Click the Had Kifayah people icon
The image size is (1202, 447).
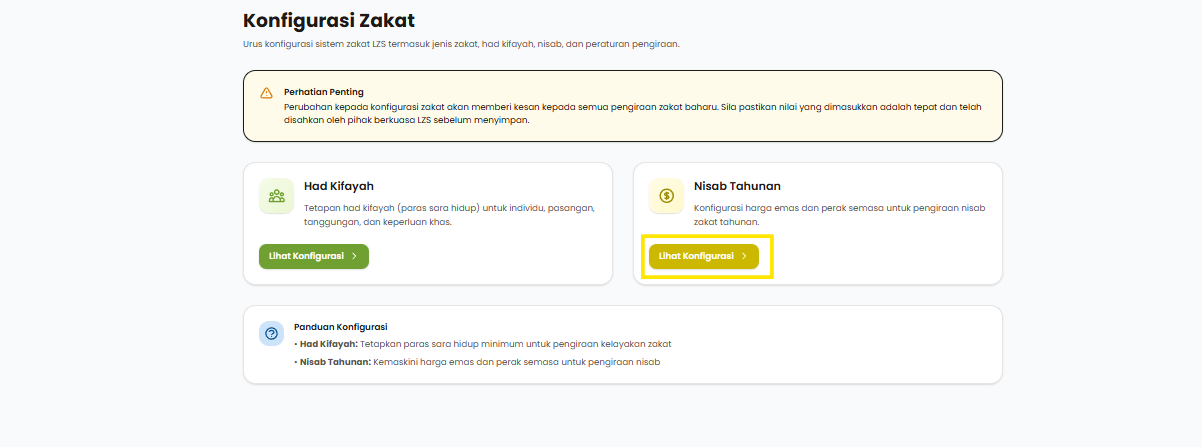(276, 196)
